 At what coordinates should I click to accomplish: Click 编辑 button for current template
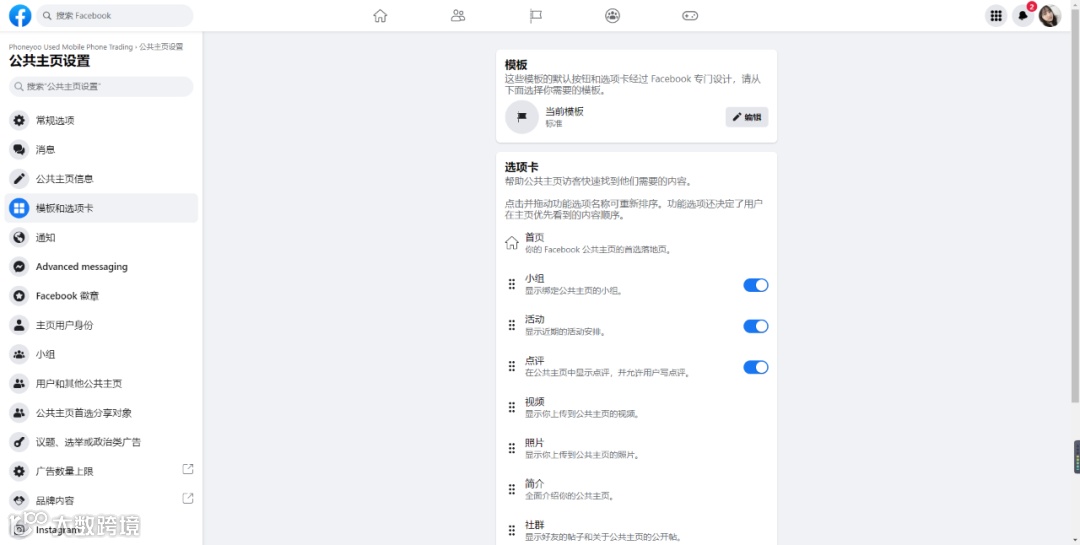tap(747, 117)
